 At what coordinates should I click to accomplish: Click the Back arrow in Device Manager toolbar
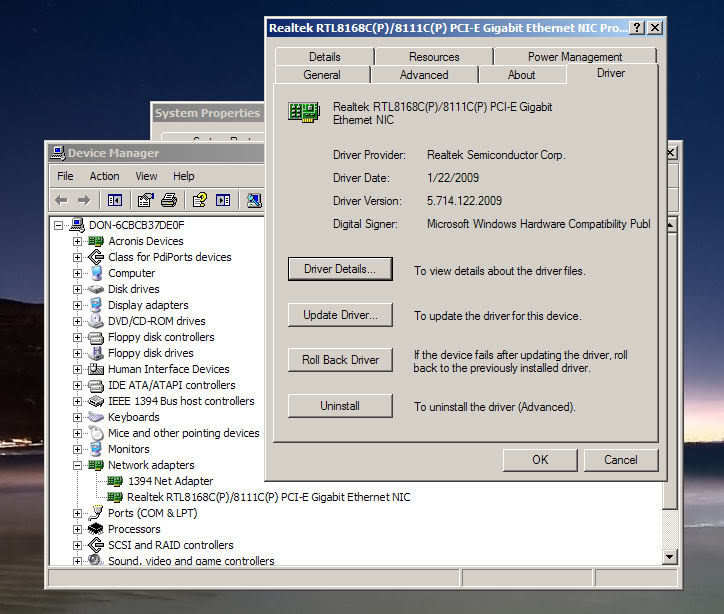tap(61, 200)
